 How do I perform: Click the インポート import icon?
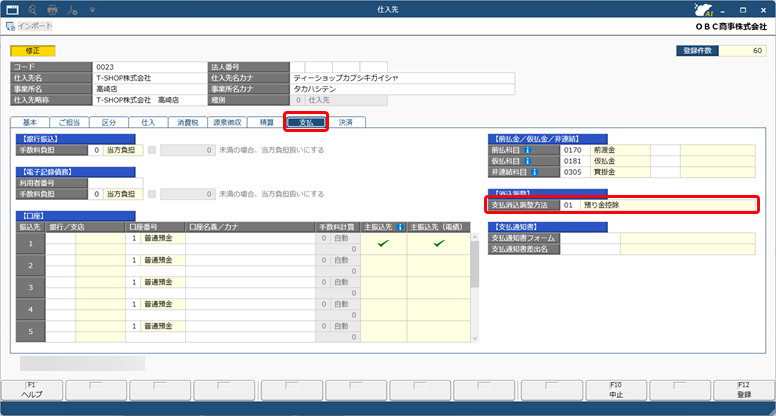(x=10, y=26)
